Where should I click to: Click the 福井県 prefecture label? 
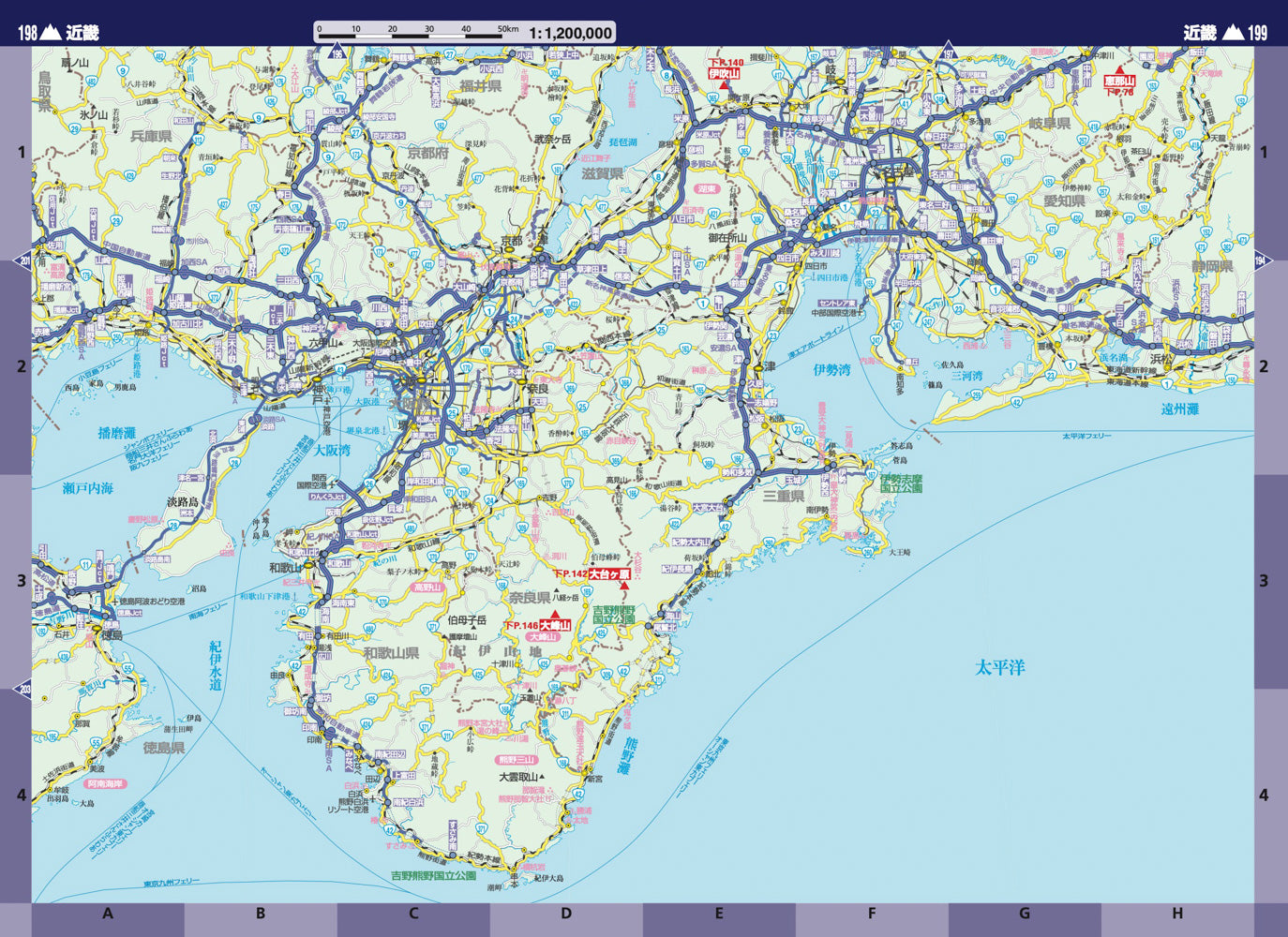click(481, 85)
